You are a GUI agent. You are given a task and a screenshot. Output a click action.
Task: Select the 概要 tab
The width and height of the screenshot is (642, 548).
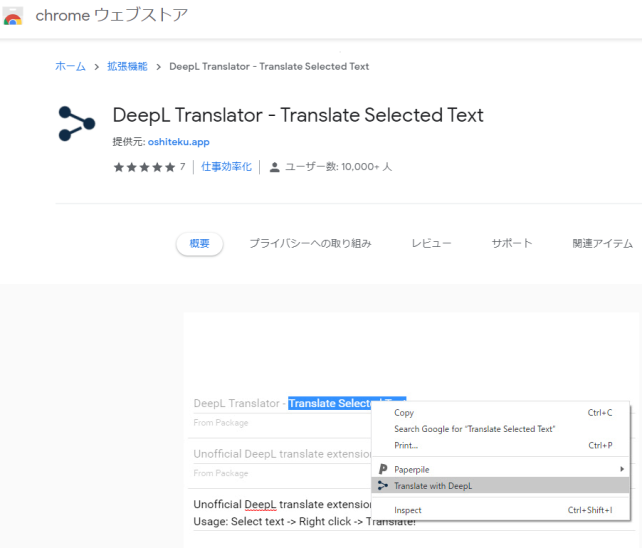[x=199, y=244]
